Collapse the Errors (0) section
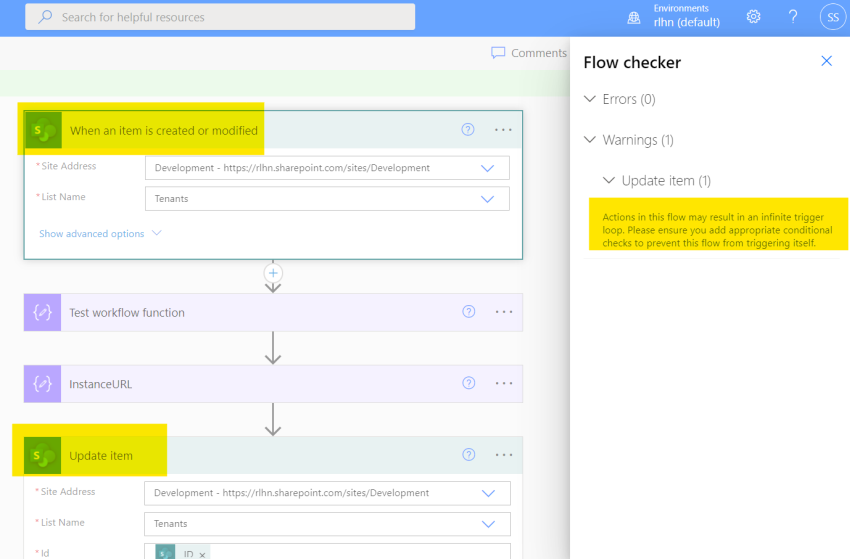The image size is (850, 559). click(590, 99)
